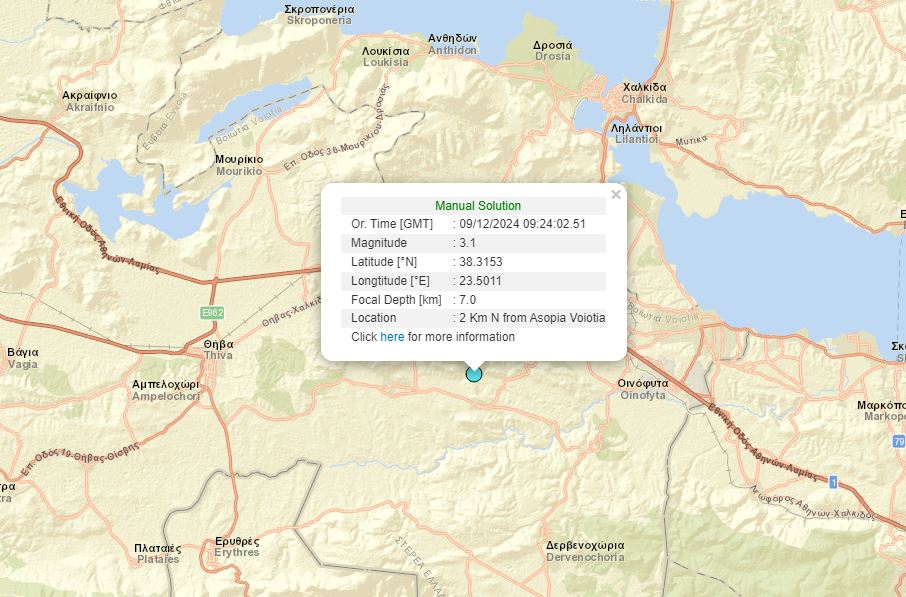Click the E962 road shield icon
906x597 pixels.
[x=212, y=313]
